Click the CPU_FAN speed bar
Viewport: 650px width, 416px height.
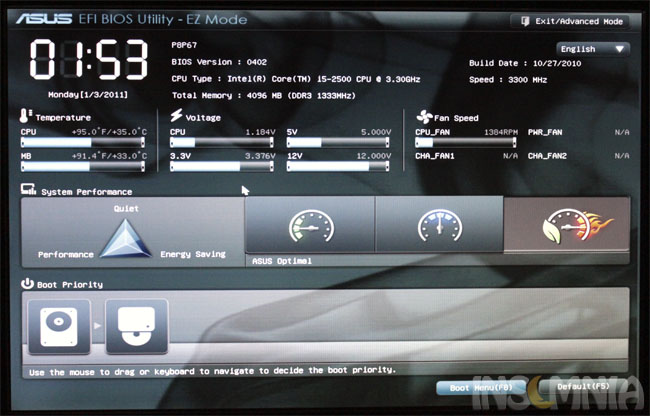pos(466,143)
